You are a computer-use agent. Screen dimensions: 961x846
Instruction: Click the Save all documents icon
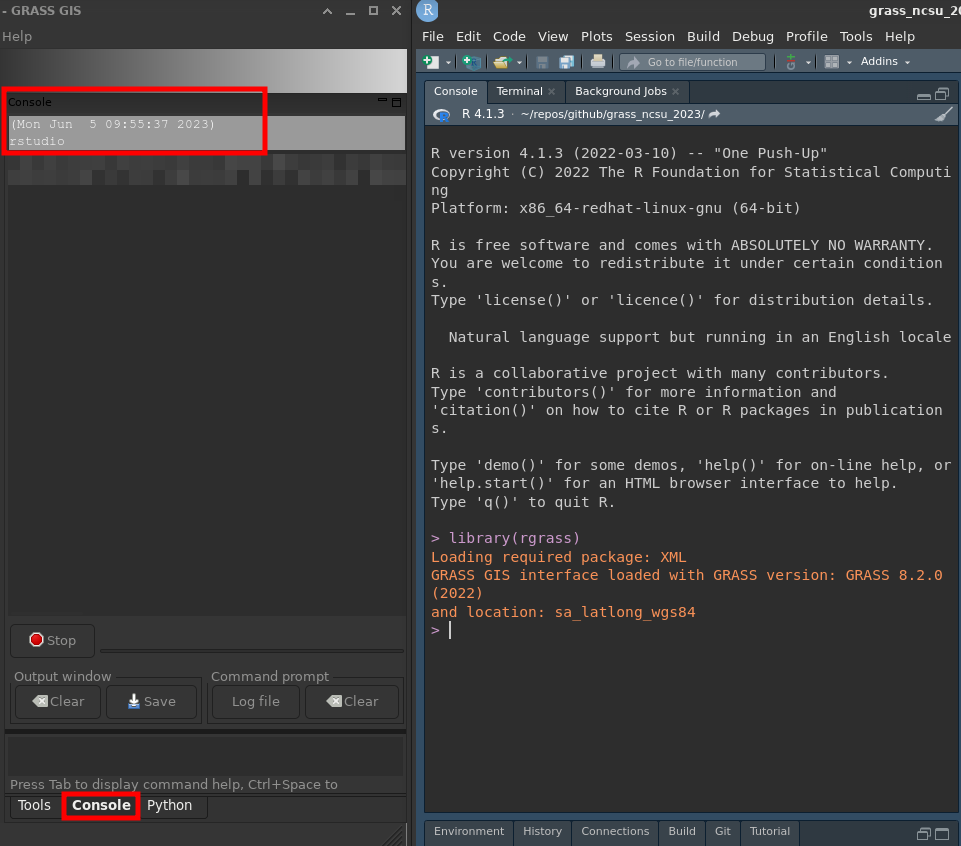(566, 62)
